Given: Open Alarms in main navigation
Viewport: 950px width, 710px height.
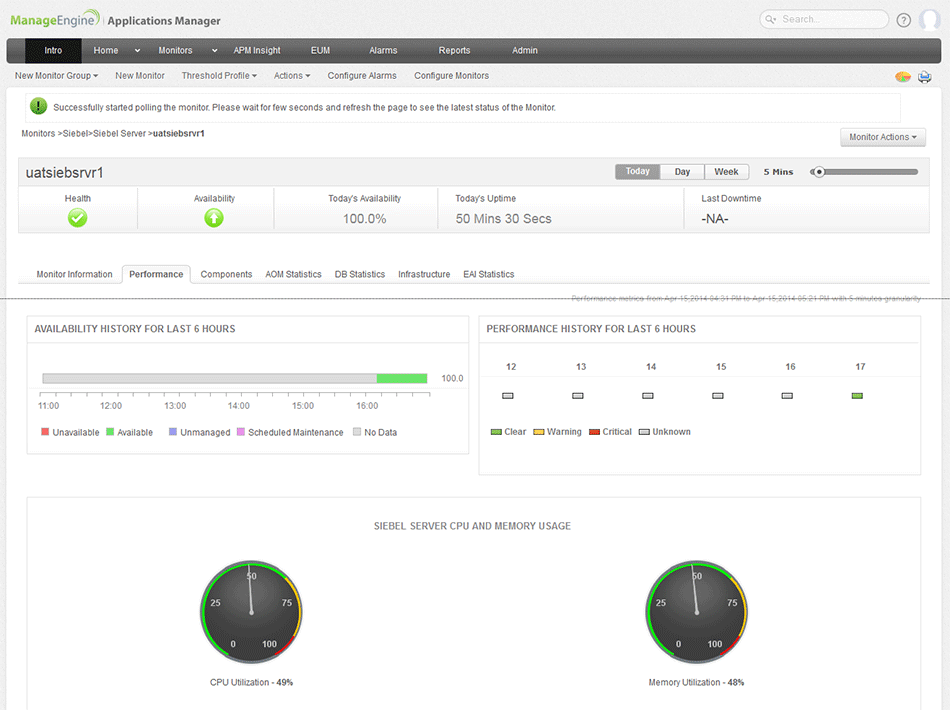Looking at the screenshot, I should point(384,51).
